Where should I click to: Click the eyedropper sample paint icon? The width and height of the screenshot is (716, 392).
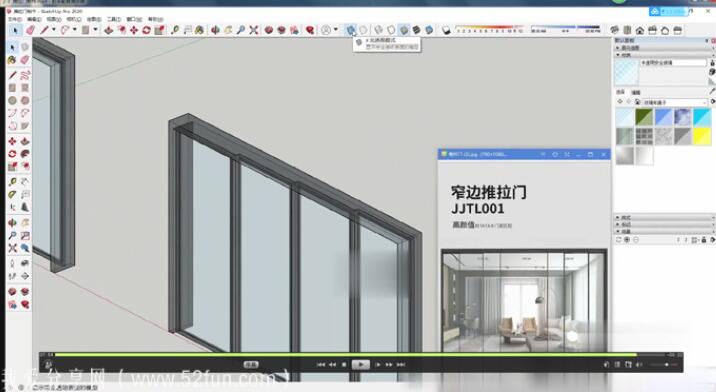[x=712, y=91]
